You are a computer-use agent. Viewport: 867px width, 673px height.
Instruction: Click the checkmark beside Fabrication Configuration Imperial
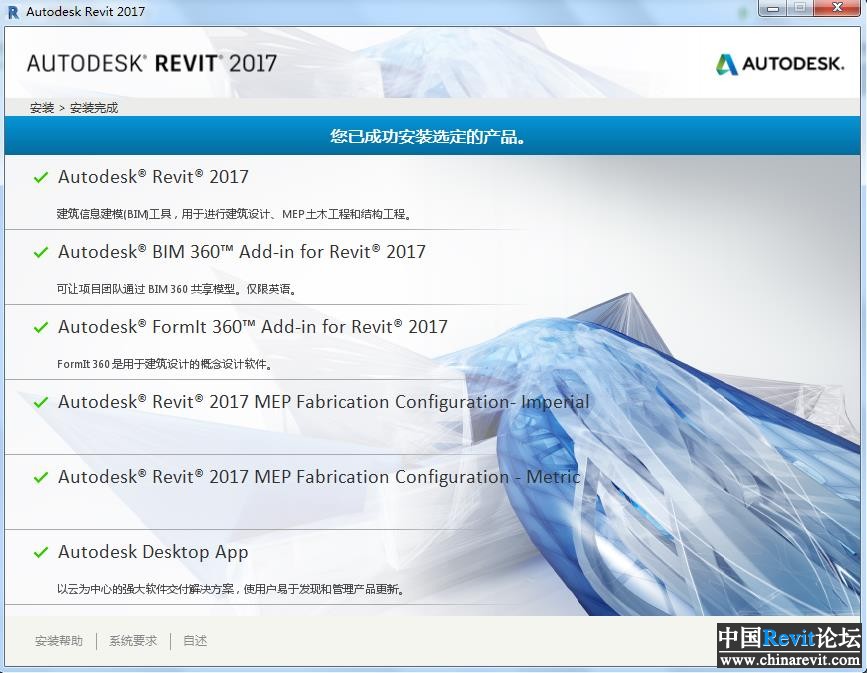tap(41, 402)
